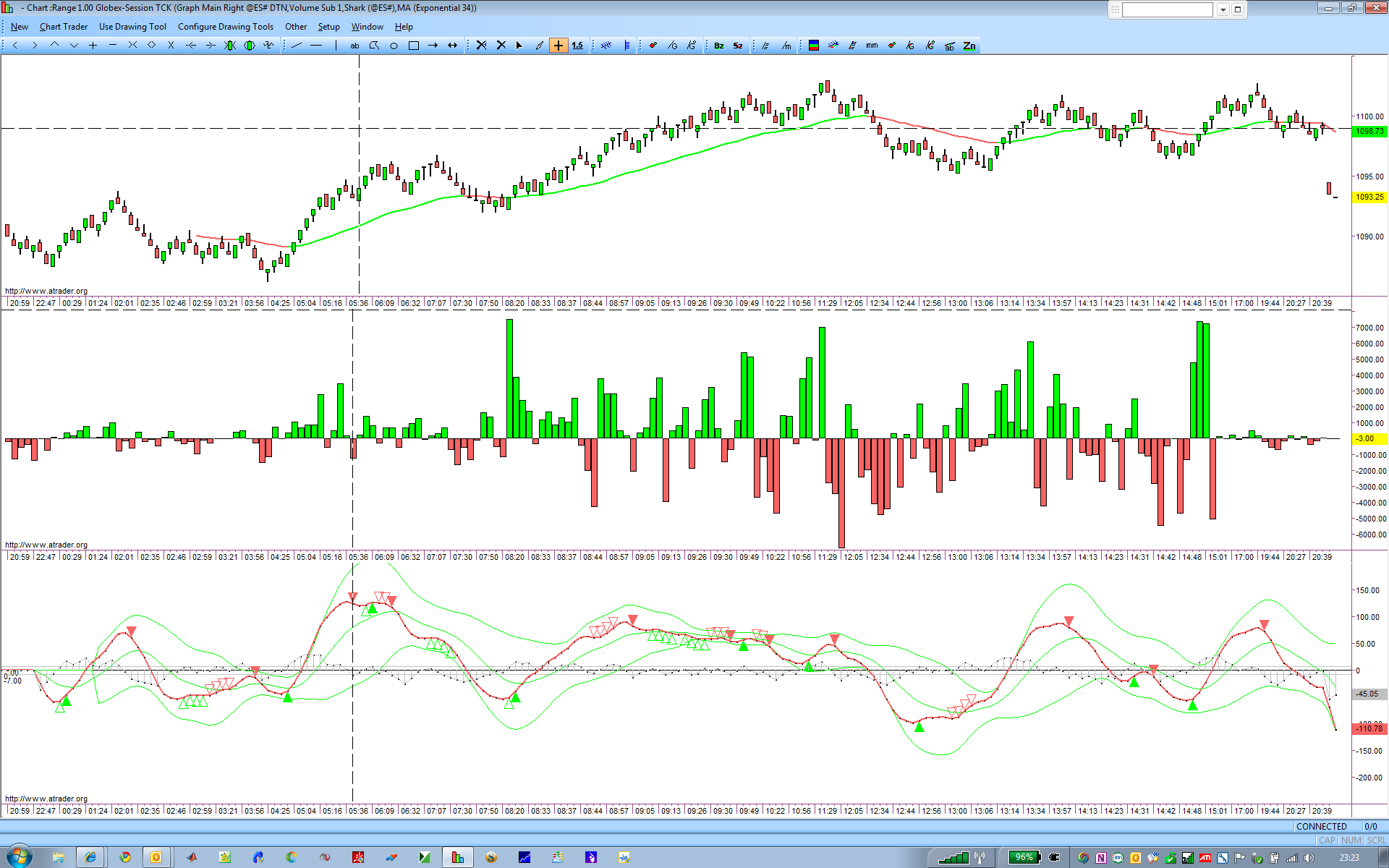
Task: Click the black pointer cursor tool
Action: point(519,46)
